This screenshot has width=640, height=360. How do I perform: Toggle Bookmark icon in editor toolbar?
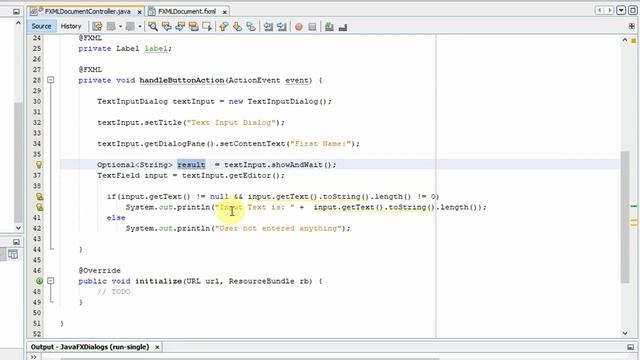point(251,27)
